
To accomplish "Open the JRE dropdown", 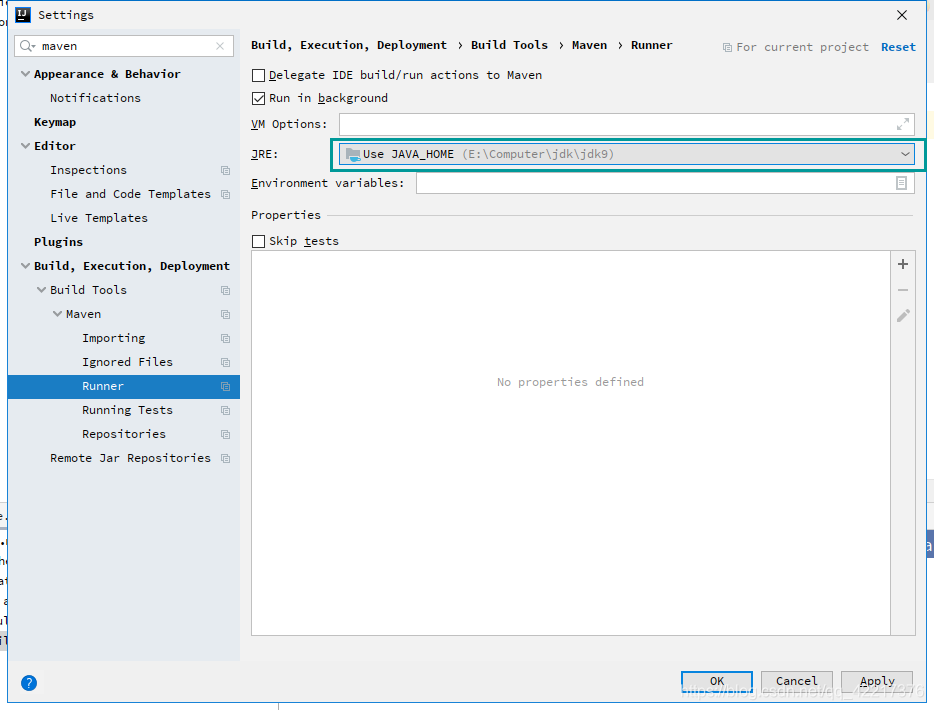I will tap(627, 154).
